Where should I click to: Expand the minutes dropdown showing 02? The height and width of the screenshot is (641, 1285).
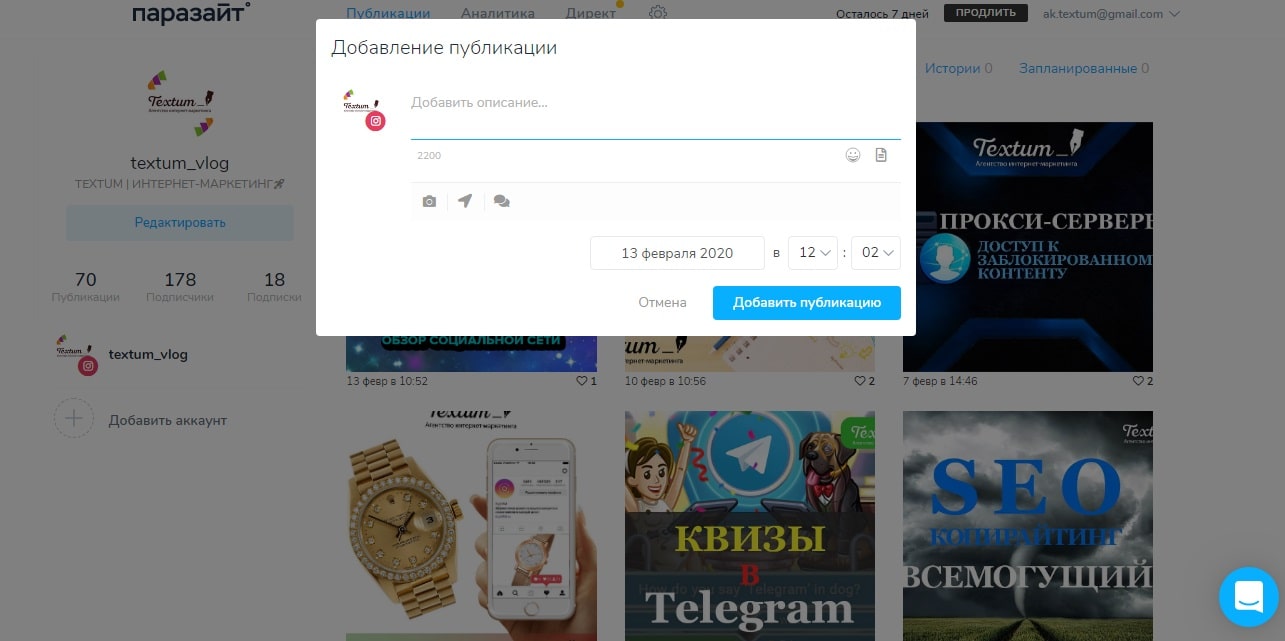876,253
